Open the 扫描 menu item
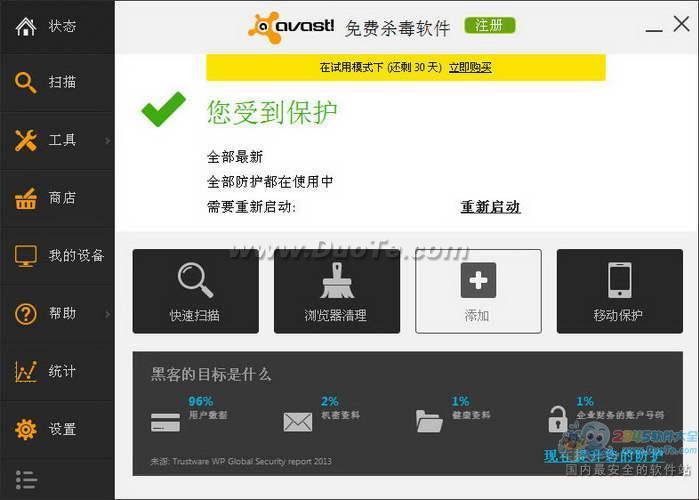 (57, 82)
